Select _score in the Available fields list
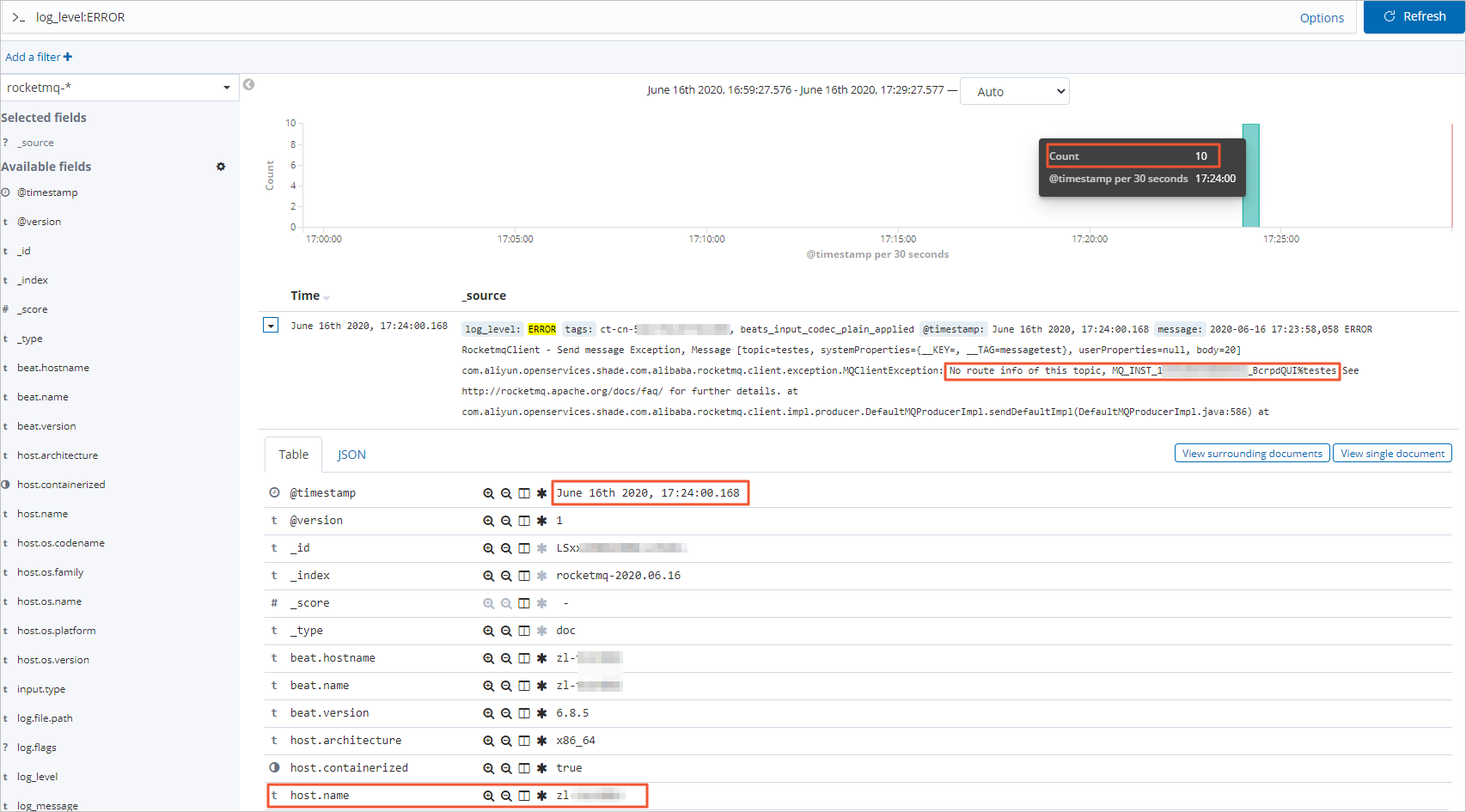1466x812 pixels. point(33,309)
